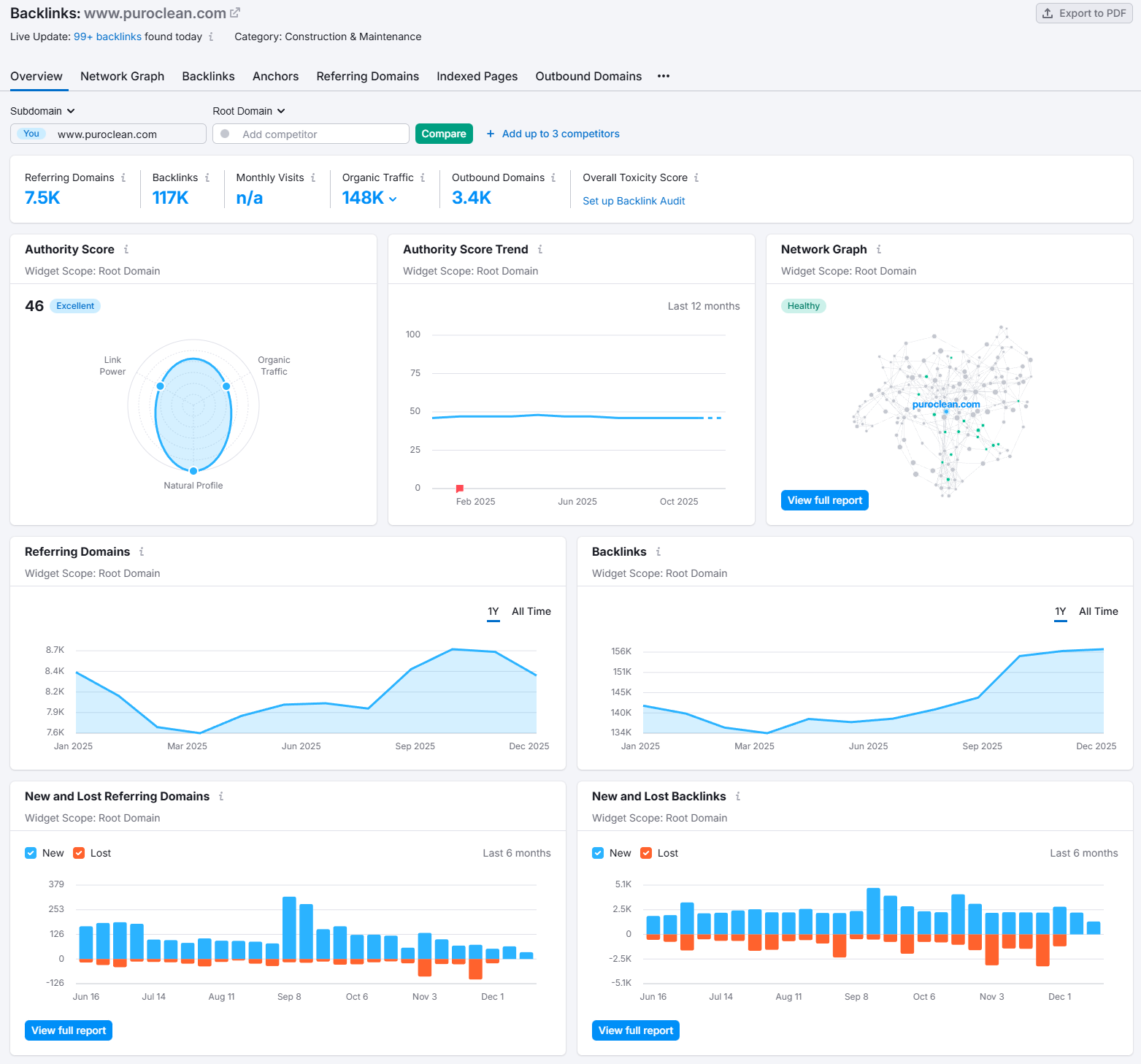
Task: Expand the Root Domain scope dropdown
Action: point(248,111)
